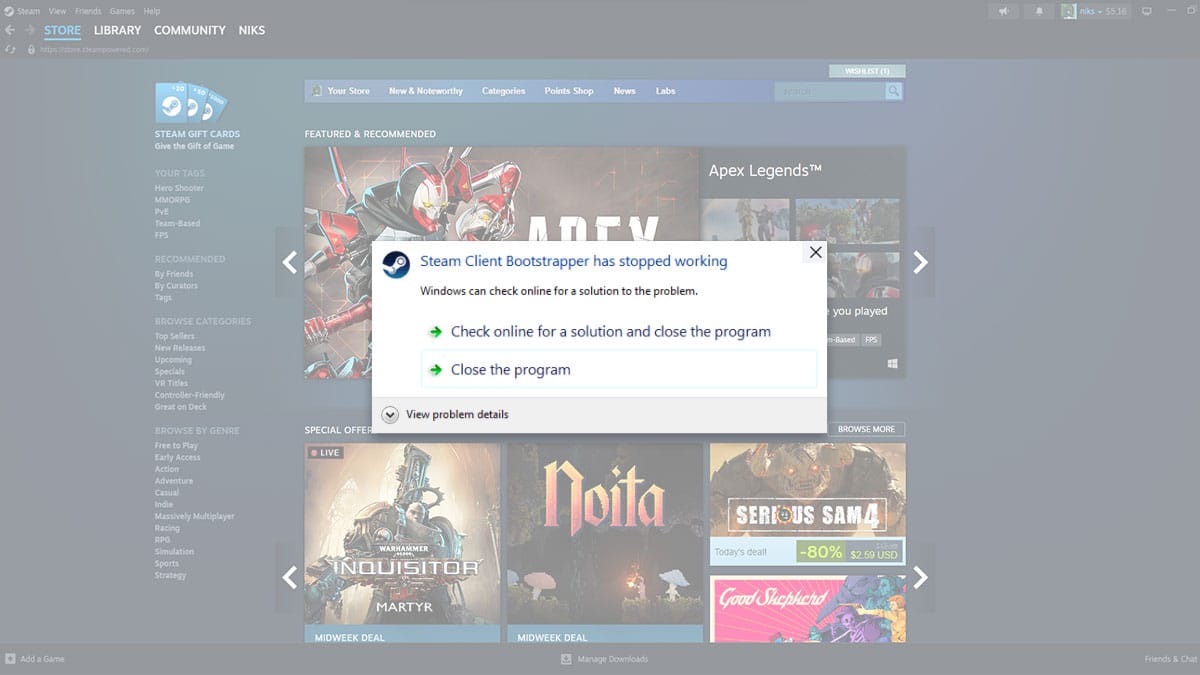The width and height of the screenshot is (1200, 675).
Task: Open the Categories store dropdown
Action: click(503, 91)
